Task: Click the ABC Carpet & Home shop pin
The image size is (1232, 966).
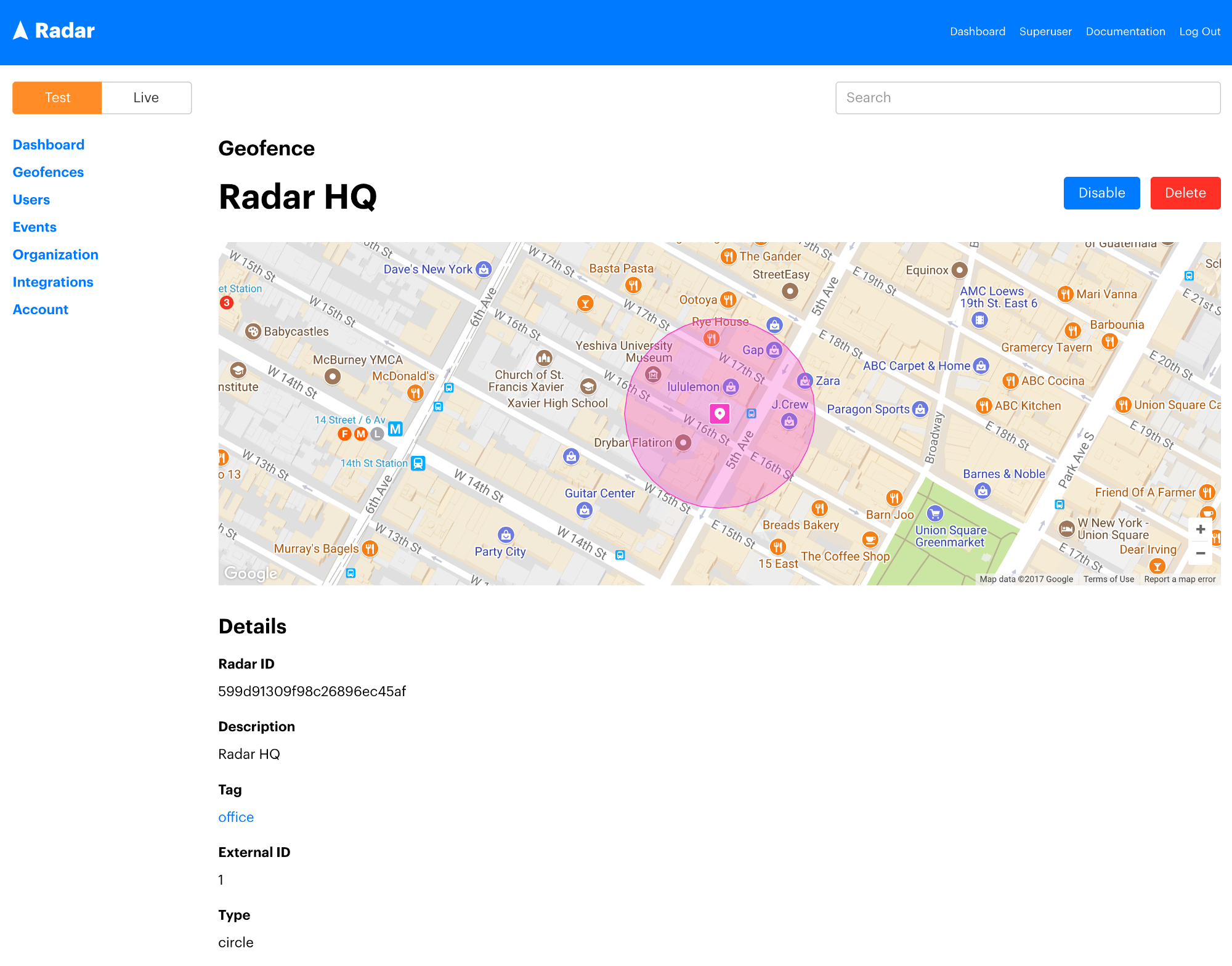Action: [981, 366]
